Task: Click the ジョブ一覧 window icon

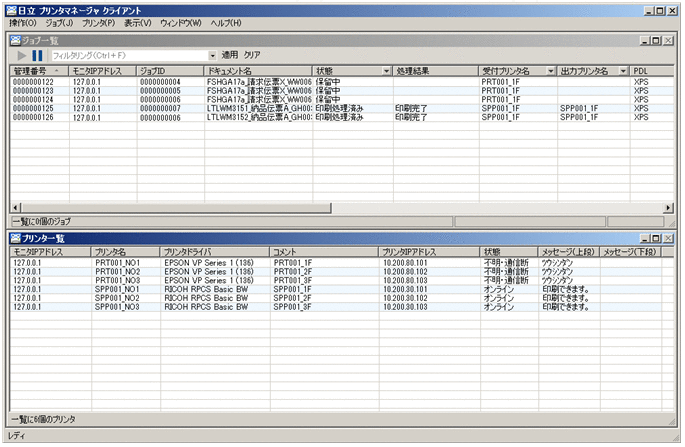Action: [16, 41]
